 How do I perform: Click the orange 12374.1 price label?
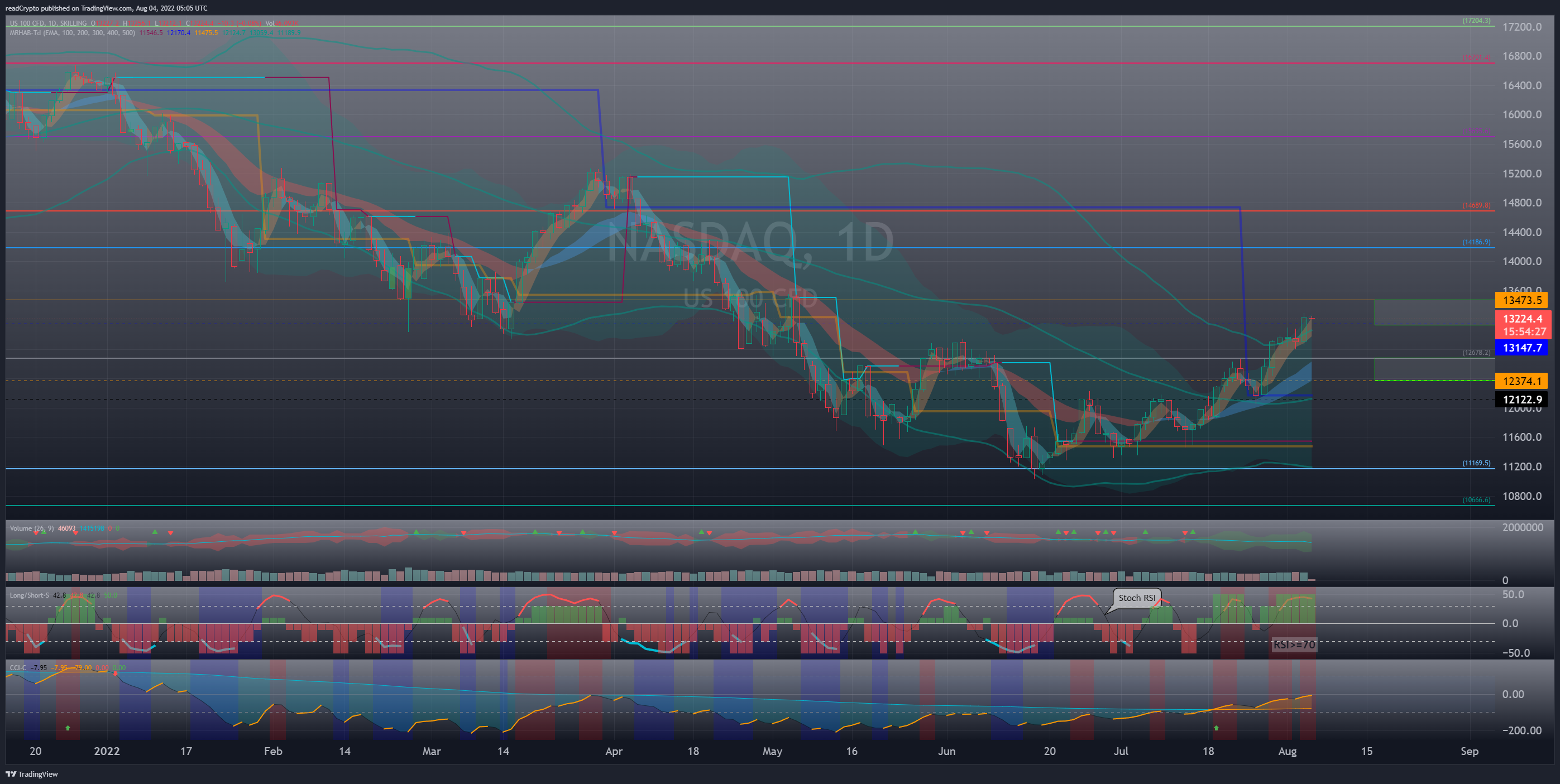click(x=1521, y=381)
